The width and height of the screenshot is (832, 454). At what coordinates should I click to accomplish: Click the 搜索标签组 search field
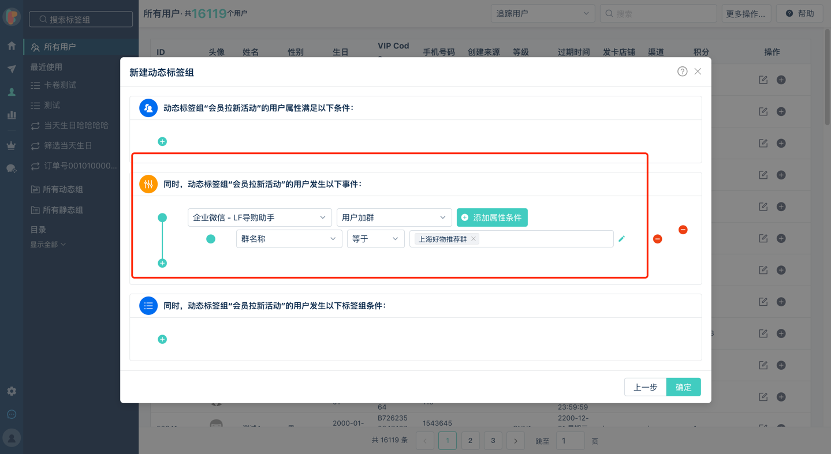[x=82, y=19]
